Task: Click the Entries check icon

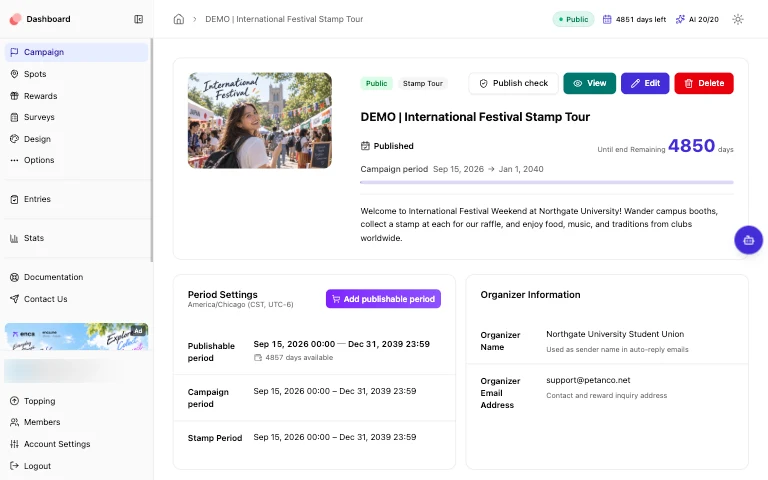Action: click(14, 199)
